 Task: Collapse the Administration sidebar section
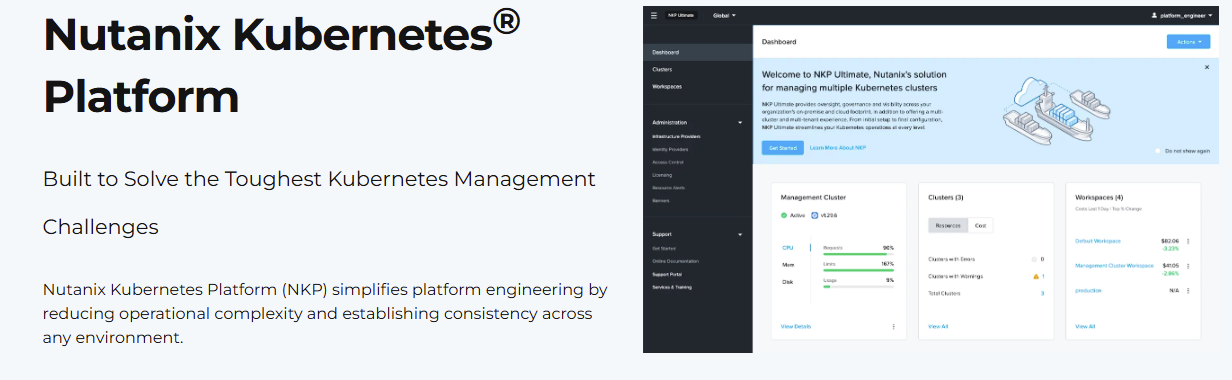[740, 122]
